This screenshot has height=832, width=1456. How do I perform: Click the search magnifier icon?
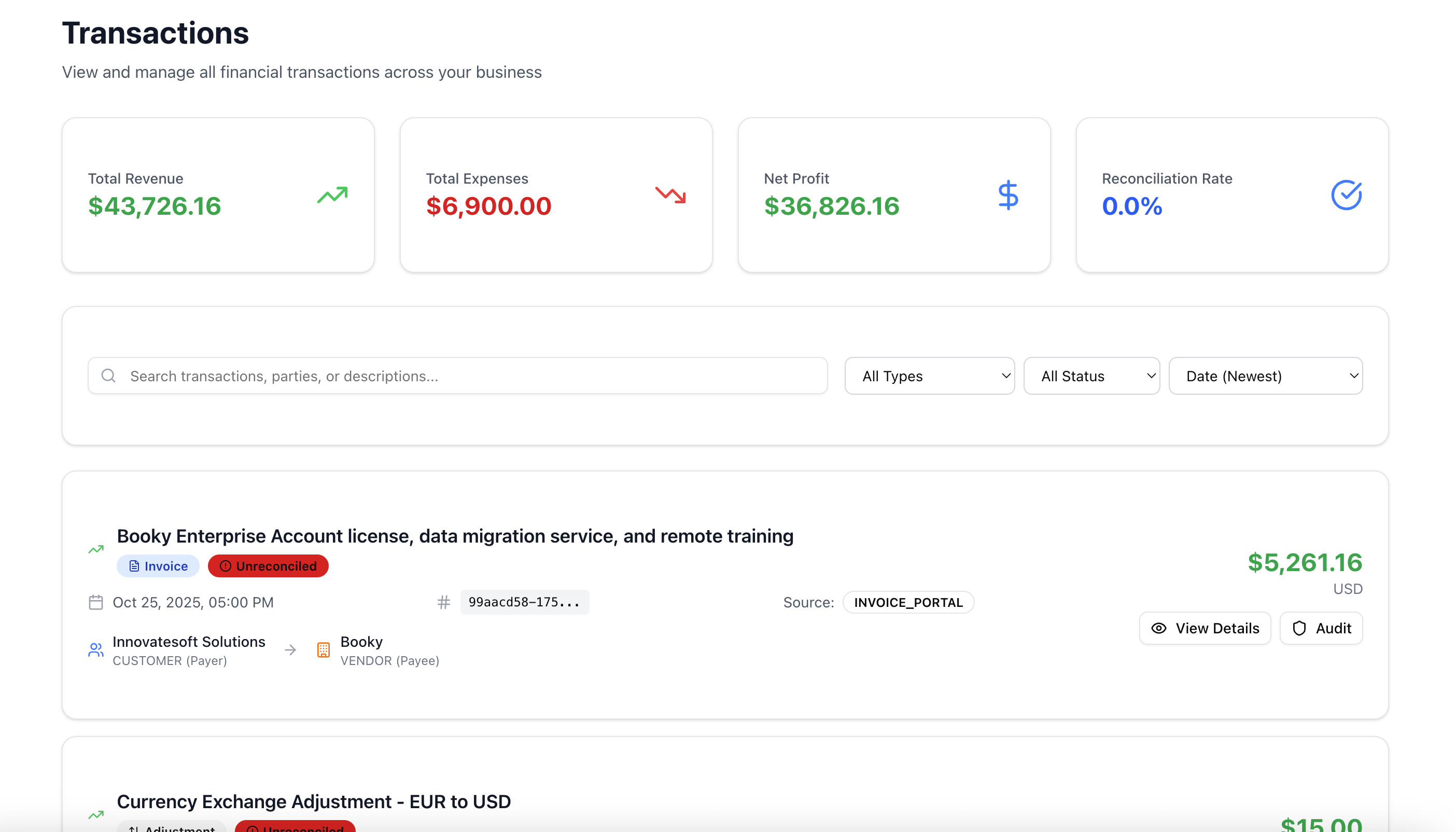pos(108,376)
